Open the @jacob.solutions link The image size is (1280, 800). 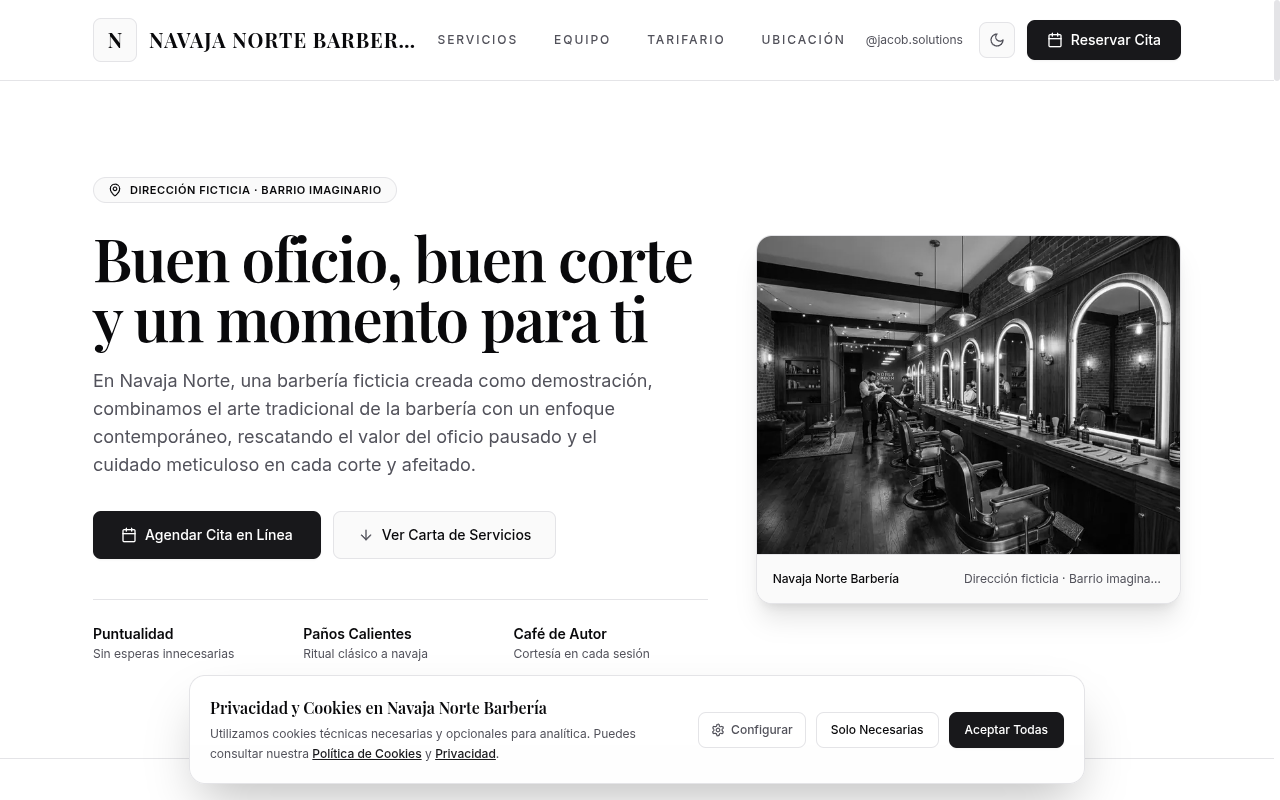914,40
